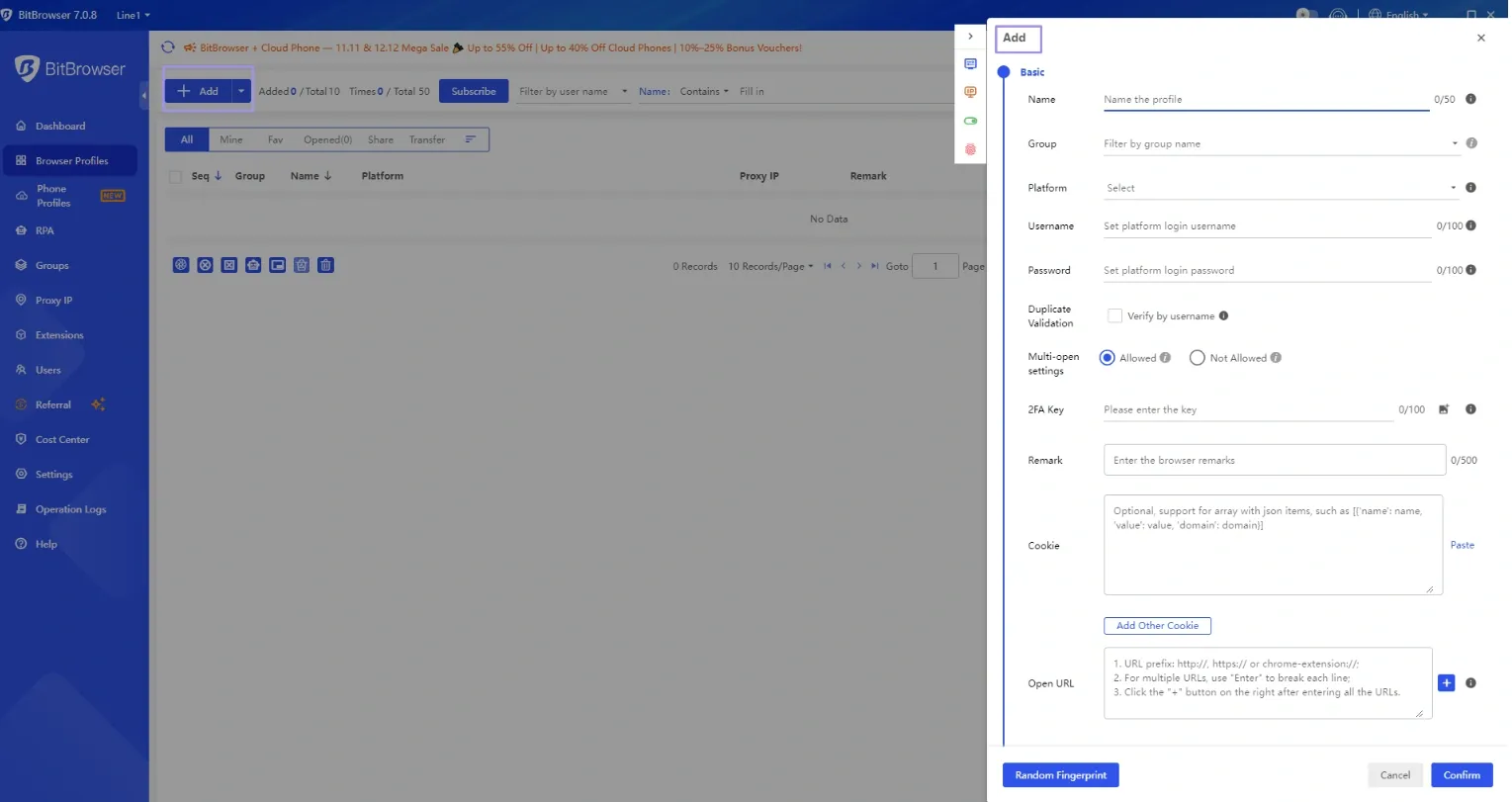The height and width of the screenshot is (802, 1512).
Task: Switch to the Opened(0) tab
Action: pos(327,139)
